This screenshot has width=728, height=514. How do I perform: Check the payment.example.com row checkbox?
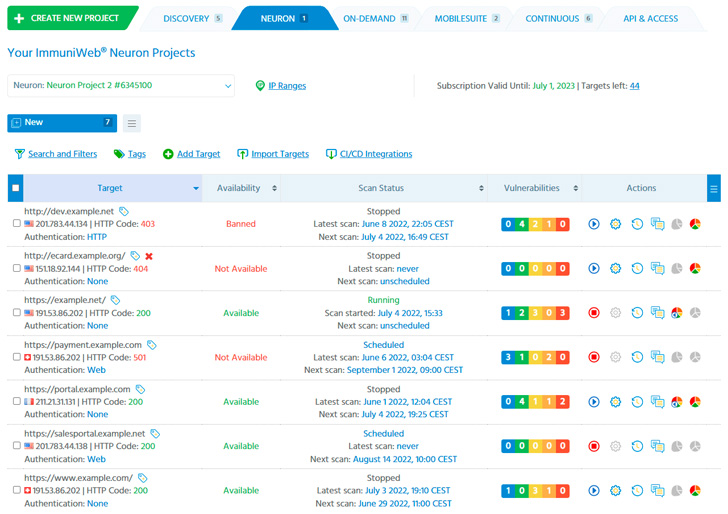[17, 357]
